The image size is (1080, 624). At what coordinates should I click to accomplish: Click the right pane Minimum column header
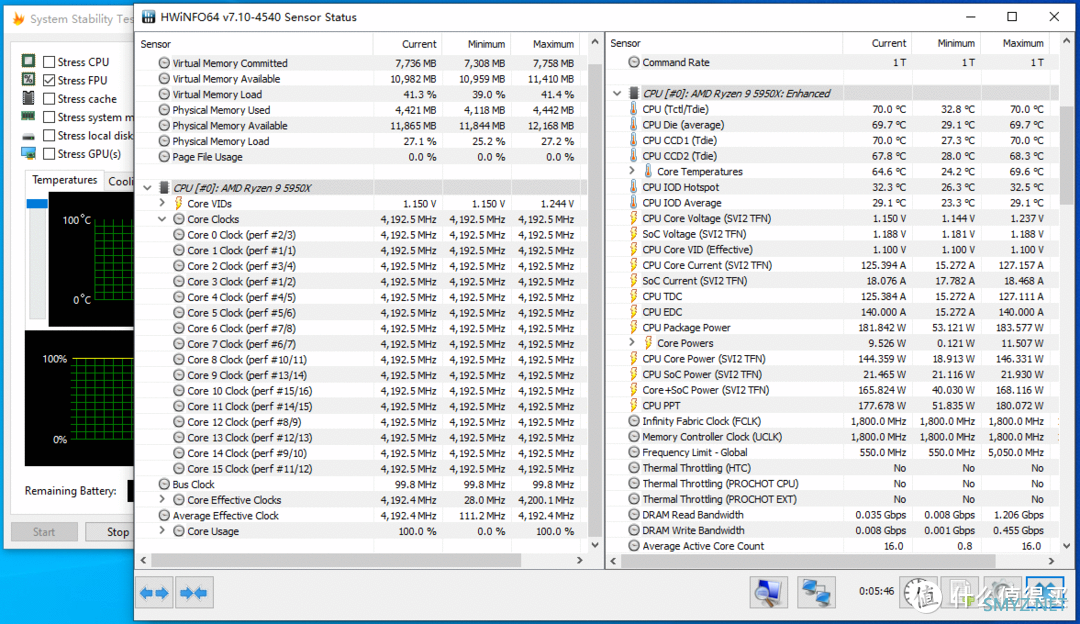click(x=946, y=43)
